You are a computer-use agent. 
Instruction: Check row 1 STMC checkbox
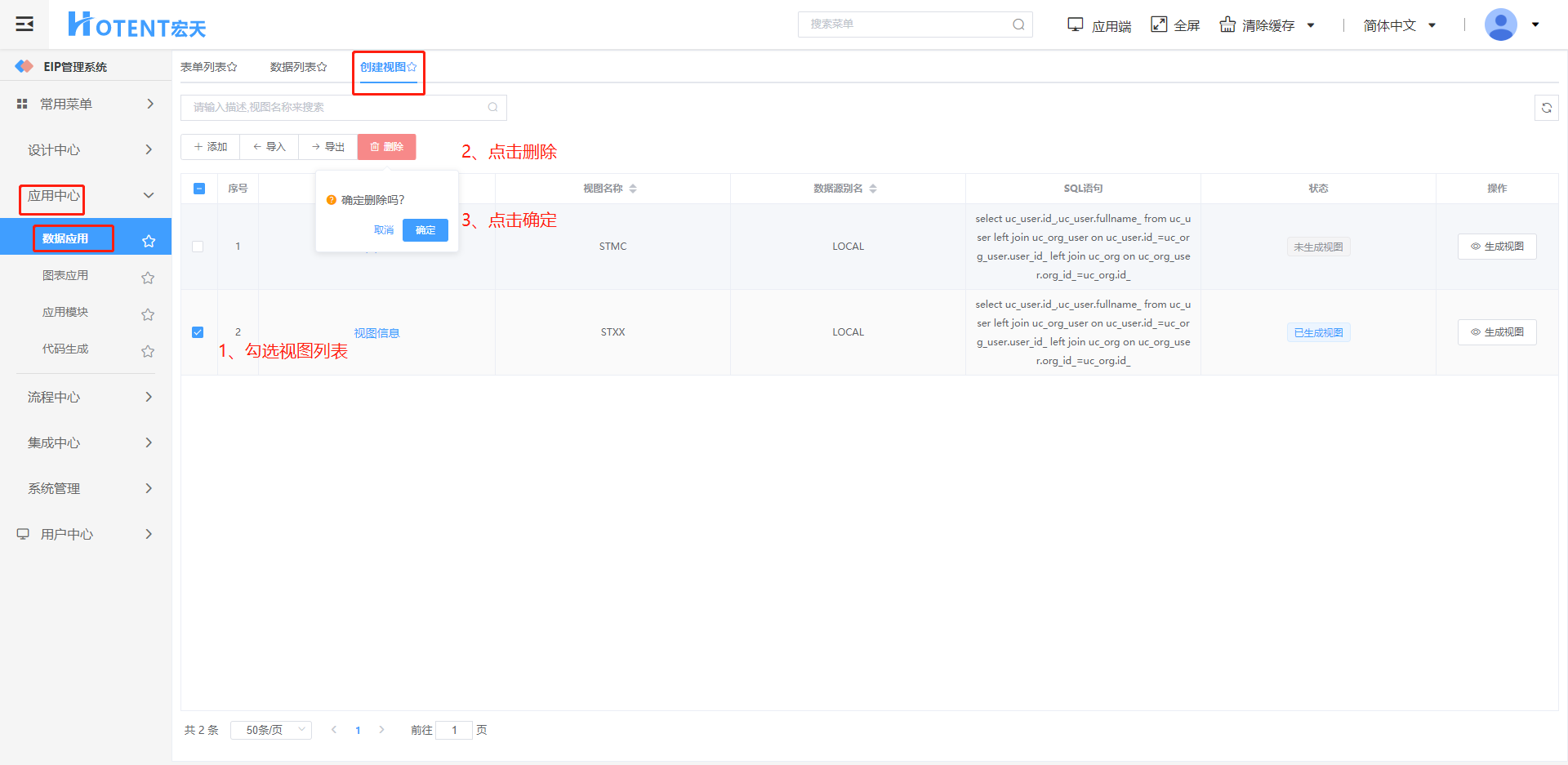click(198, 247)
